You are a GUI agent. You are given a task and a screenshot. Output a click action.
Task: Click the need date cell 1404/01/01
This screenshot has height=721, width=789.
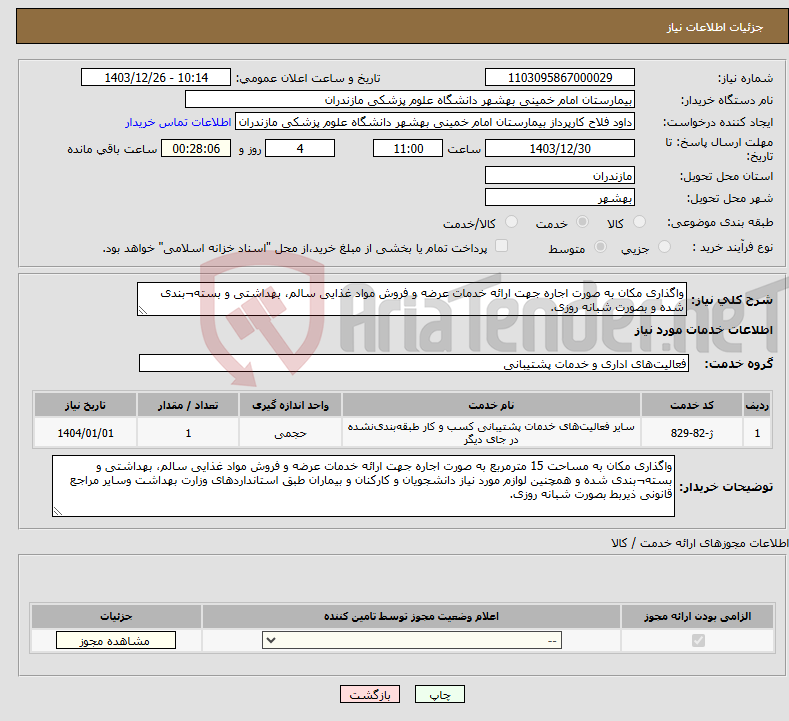(85, 433)
